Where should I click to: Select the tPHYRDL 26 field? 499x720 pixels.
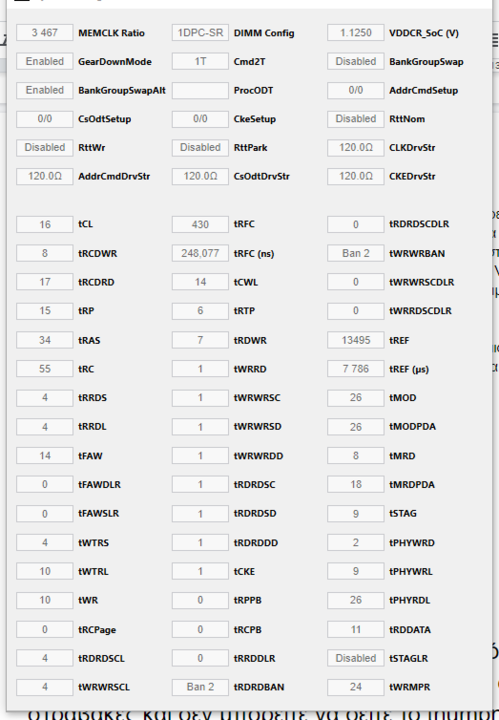(x=356, y=601)
